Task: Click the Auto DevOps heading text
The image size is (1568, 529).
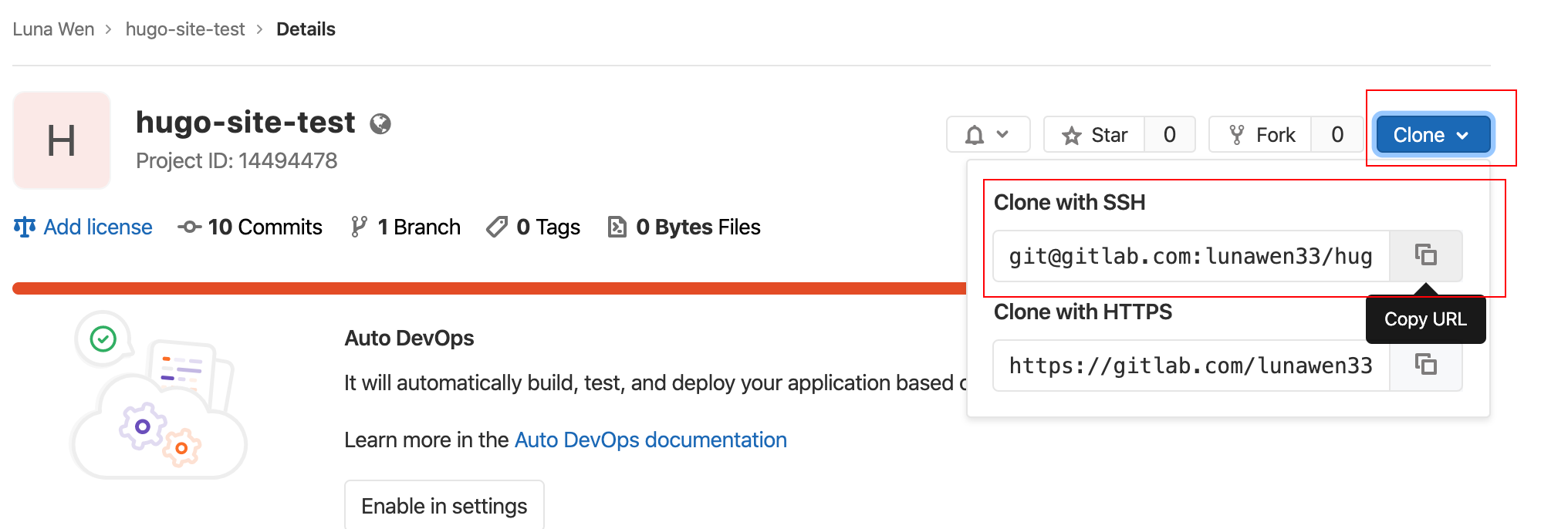Action: point(409,338)
